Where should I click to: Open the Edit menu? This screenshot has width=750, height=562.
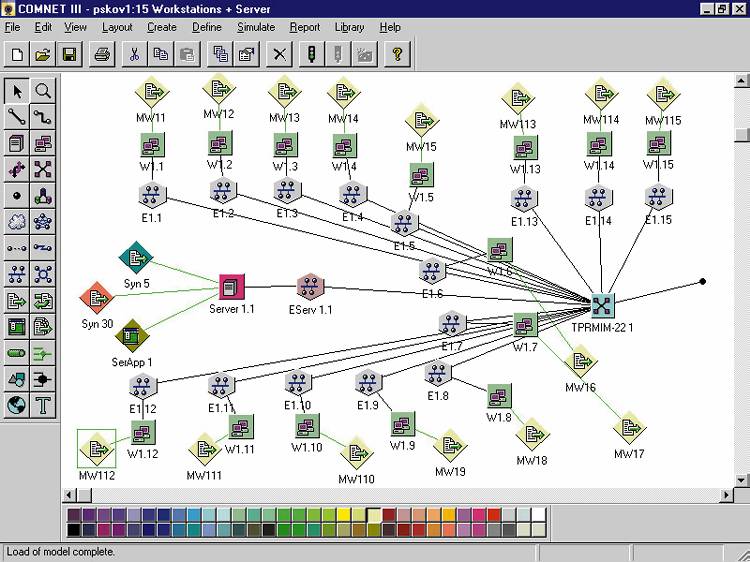pyautogui.click(x=43, y=27)
